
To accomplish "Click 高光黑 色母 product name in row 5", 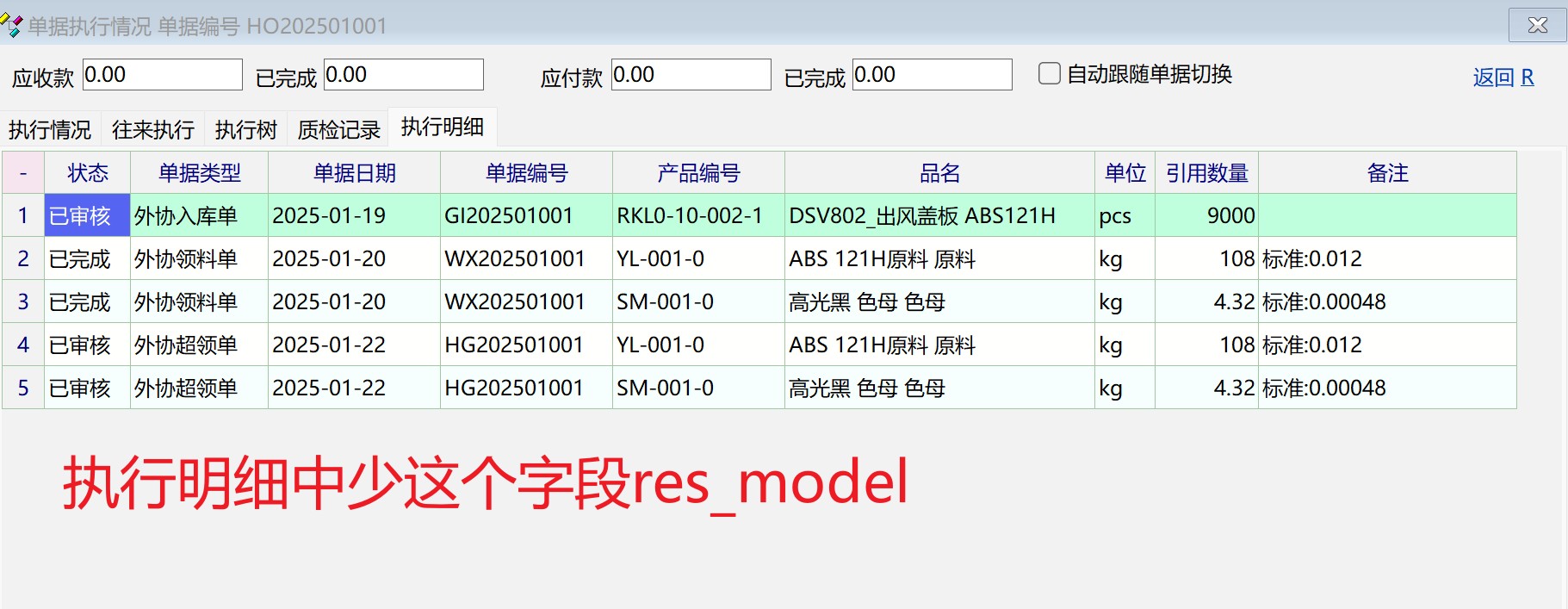I will 866,388.
